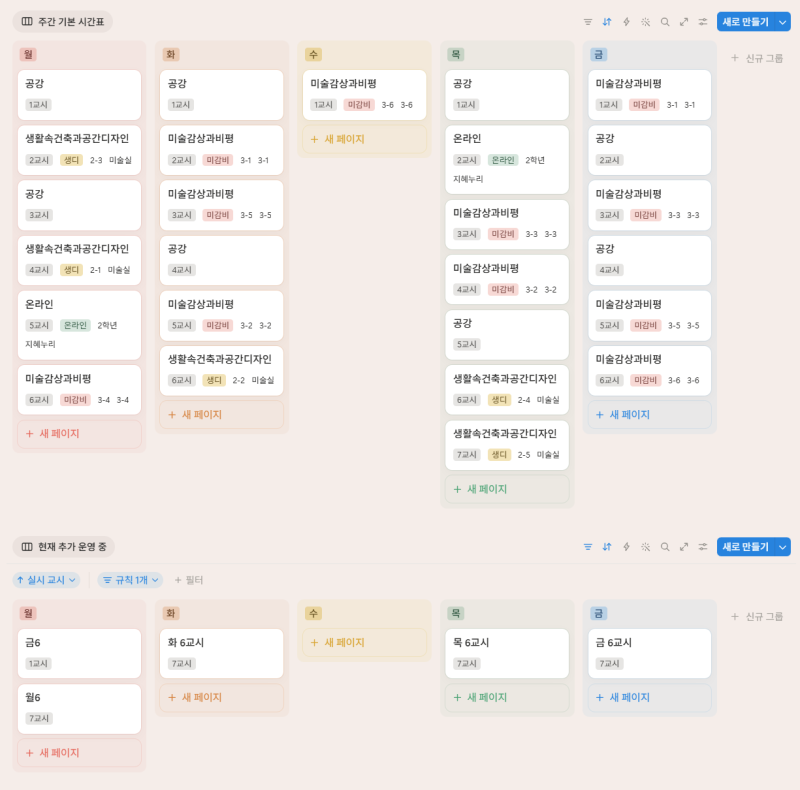Viewport: 800px width, 790px height.
Task: Open the 목 6교시 card
Action: [507, 654]
